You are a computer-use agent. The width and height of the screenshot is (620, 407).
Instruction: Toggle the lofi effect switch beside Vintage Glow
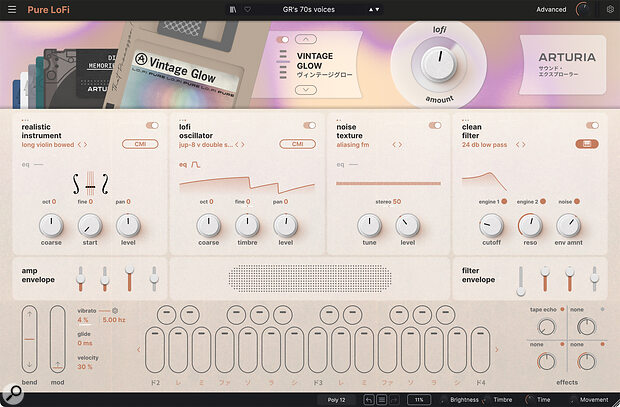point(283,40)
